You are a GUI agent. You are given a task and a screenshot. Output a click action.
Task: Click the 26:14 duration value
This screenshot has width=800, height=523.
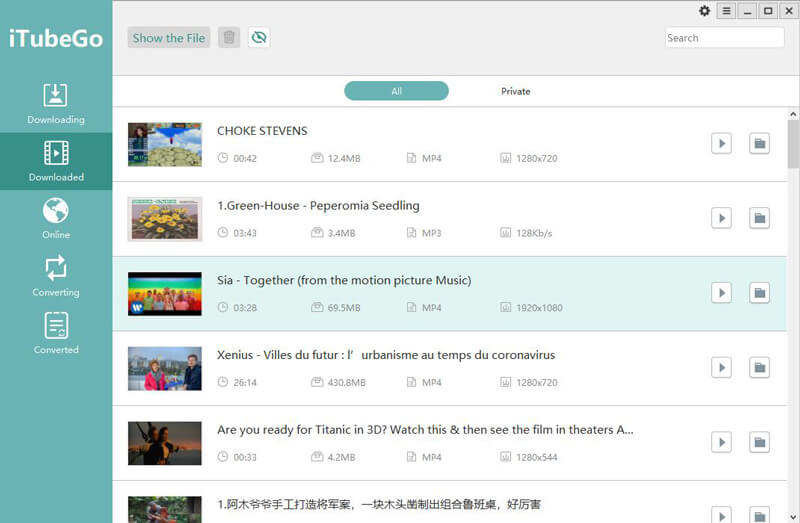(x=245, y=383)
